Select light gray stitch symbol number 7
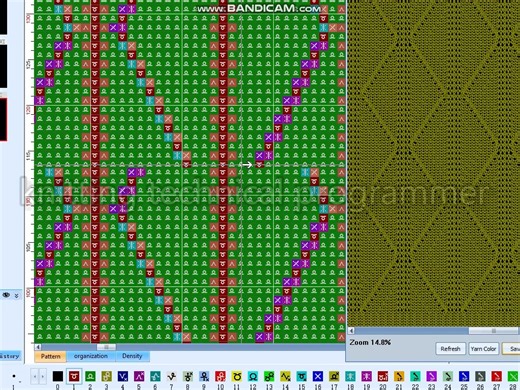This screenshot has width=520, height=390. (x=172, y=376)
